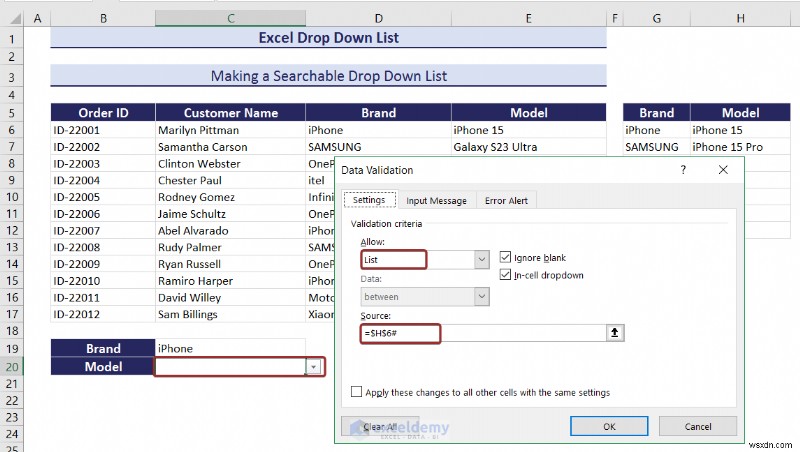The height and width of the screenshot is (452, 800).
Task: Click cell ID-22001
Action: (x=103, y=130)
